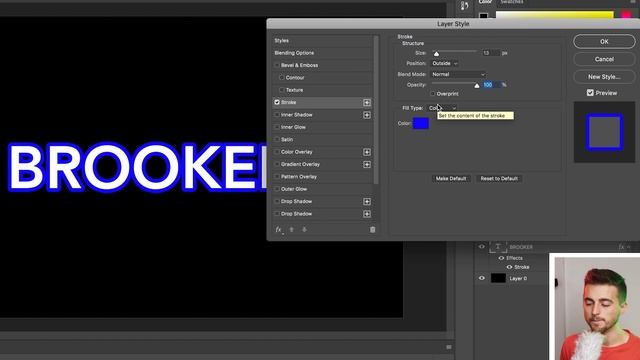Image resolution: width=640 pixels, height=360 pixels.
Task: Enable Pattern Overlay checkbox
Action: pyautogui.click(x=277, y=177)
